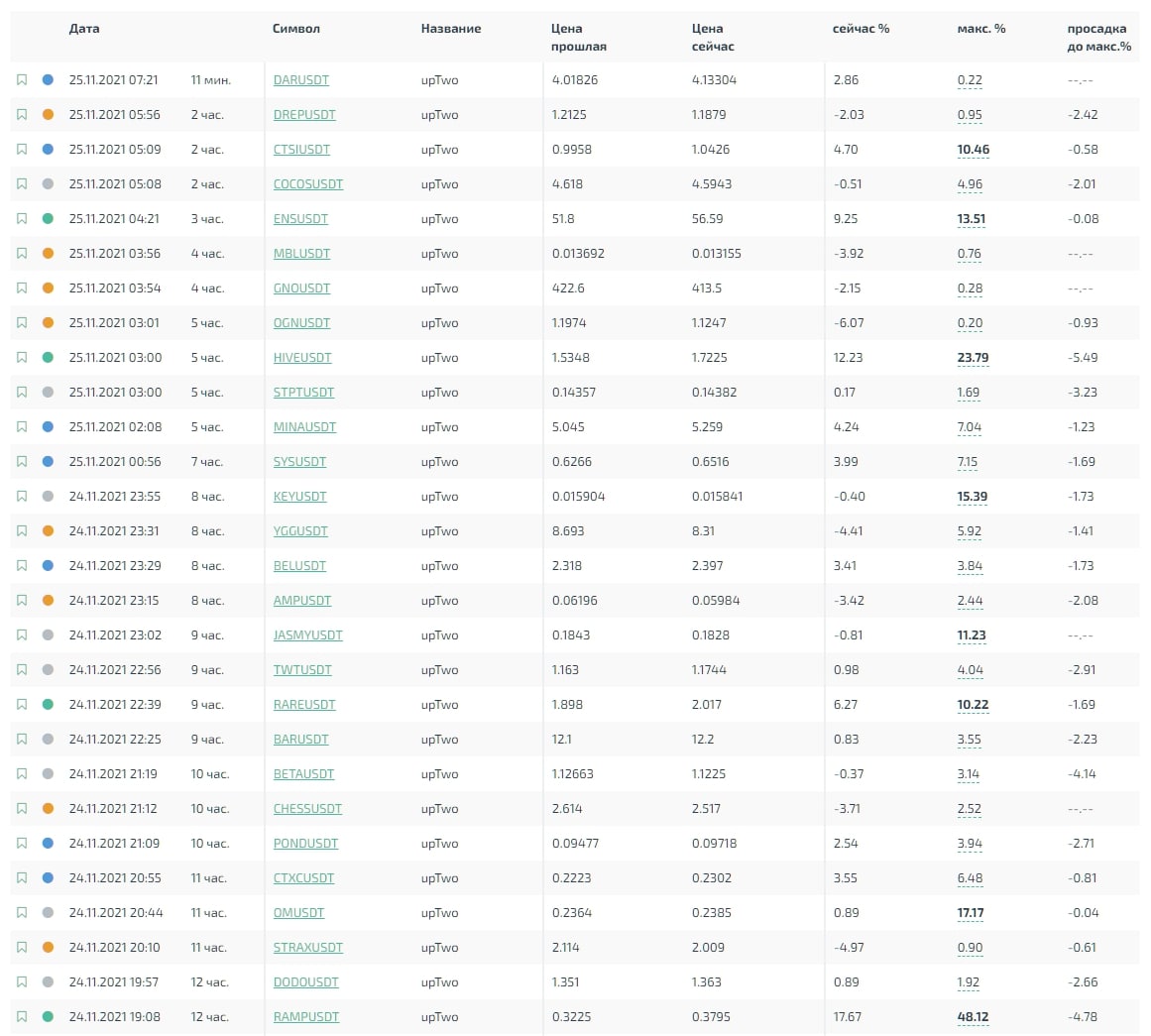Save OGNUSDT row with bookmark icon
1151x1036 pixels.
tap(22, 323)
